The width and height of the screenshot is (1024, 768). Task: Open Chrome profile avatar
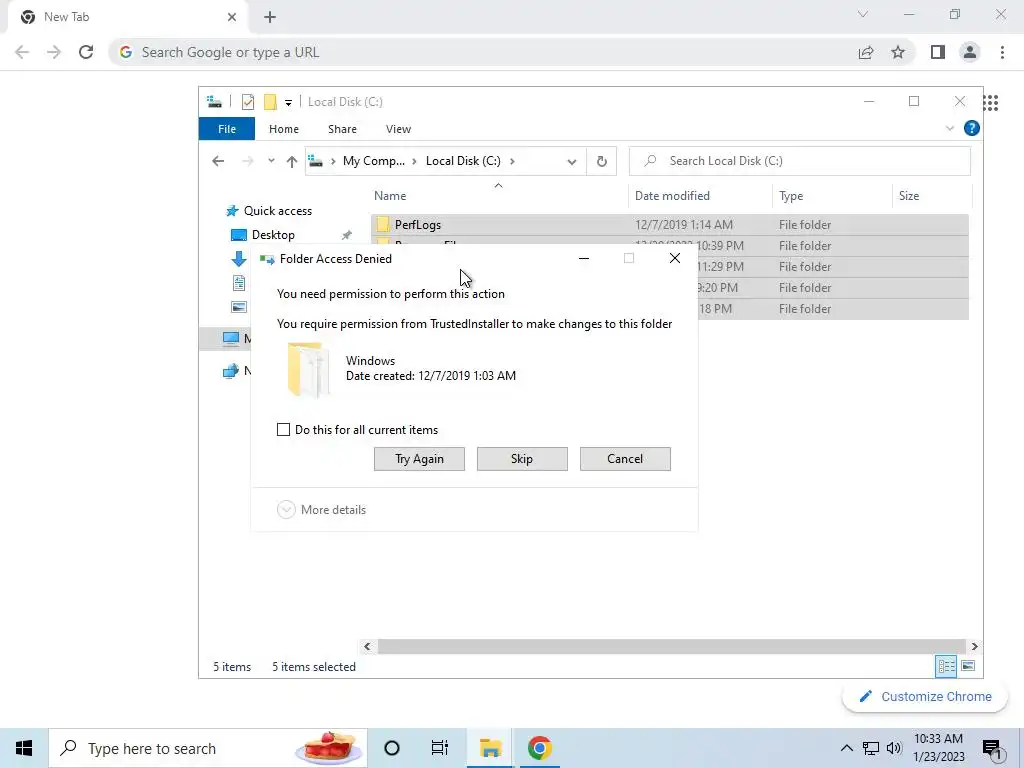click(x=970, y=52)
